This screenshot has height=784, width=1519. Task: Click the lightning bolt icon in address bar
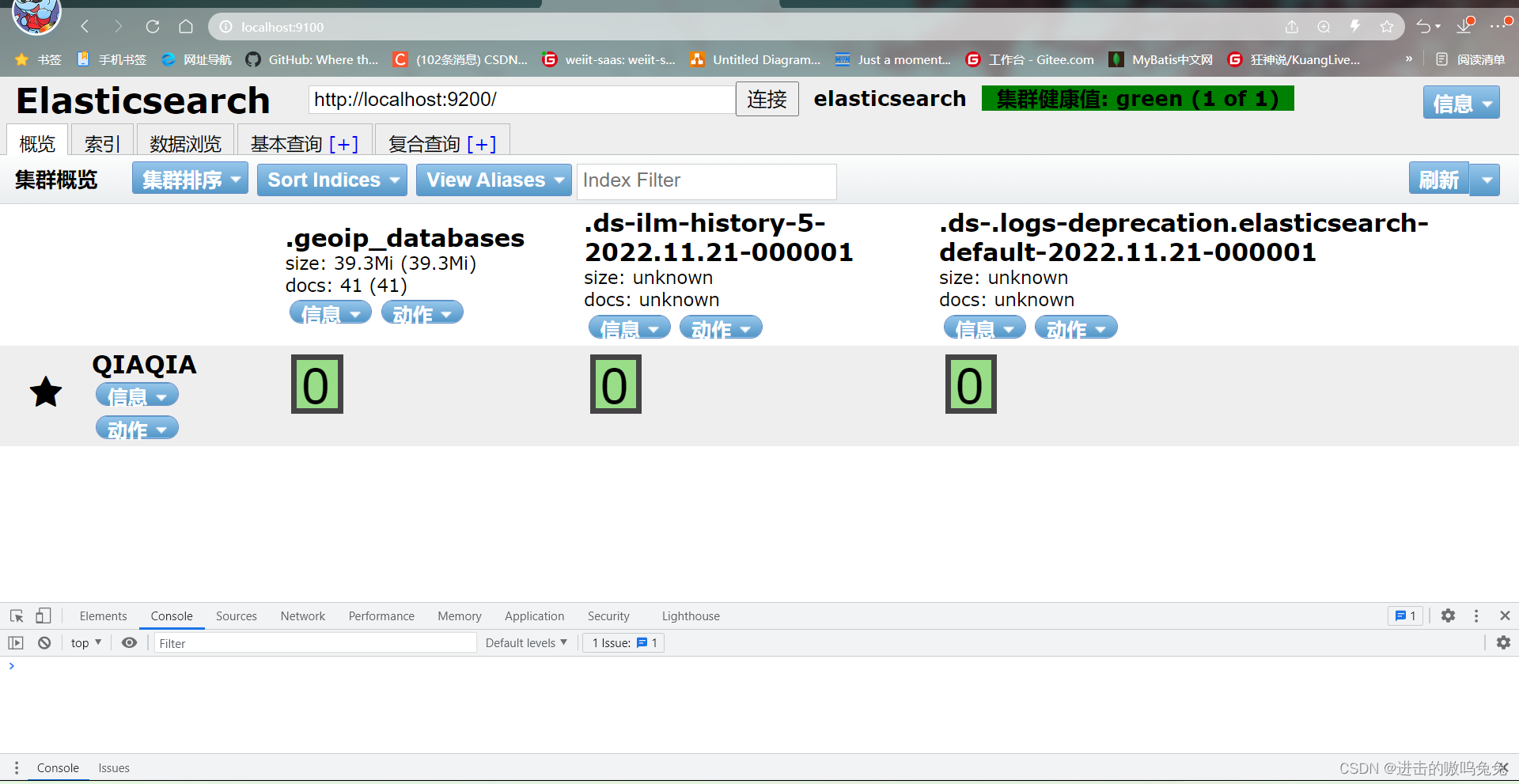click(1355, 27)
